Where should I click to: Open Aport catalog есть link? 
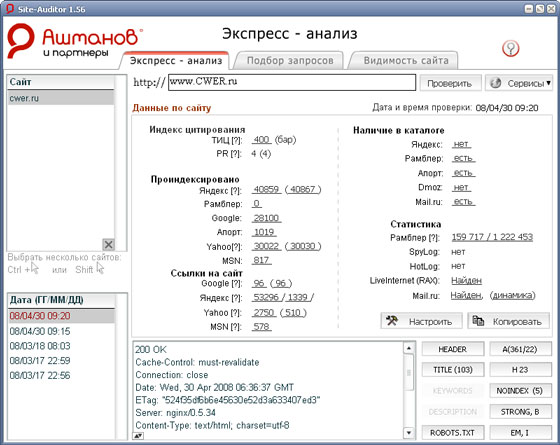463,173
